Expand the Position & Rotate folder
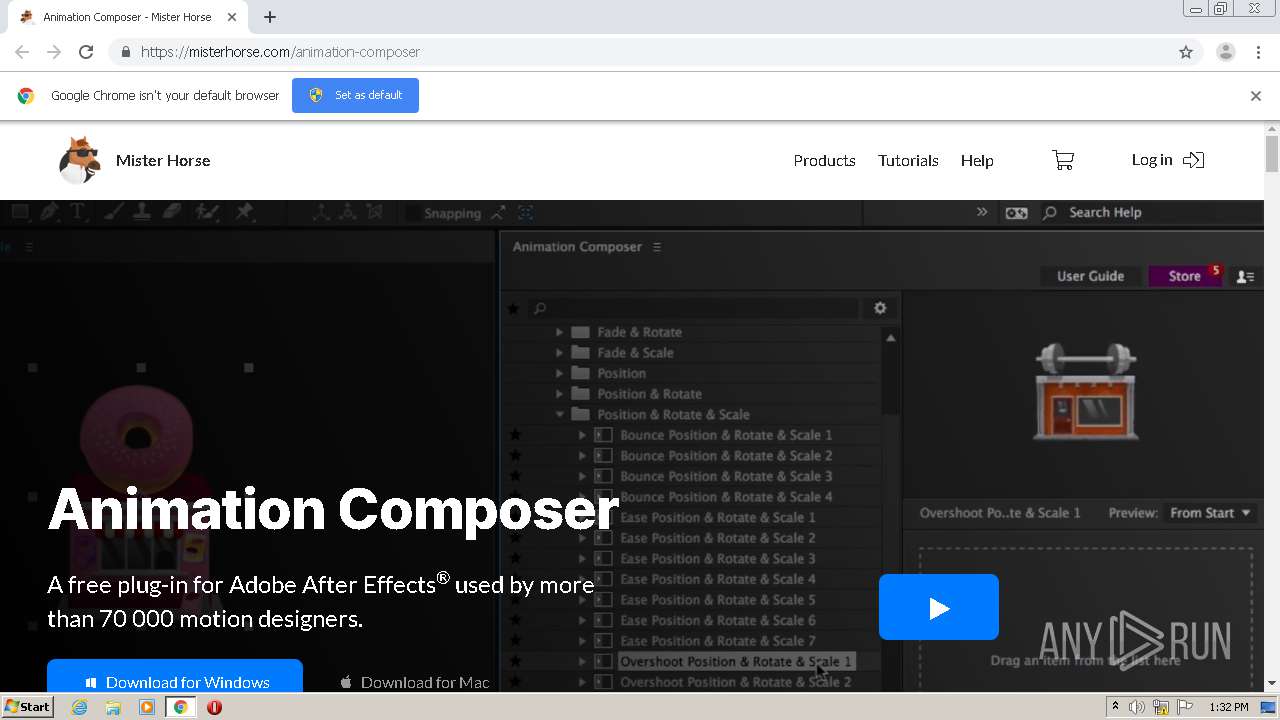Viewport: 1280px width, 720px height. pyautogui.click(x=559, y=394)
